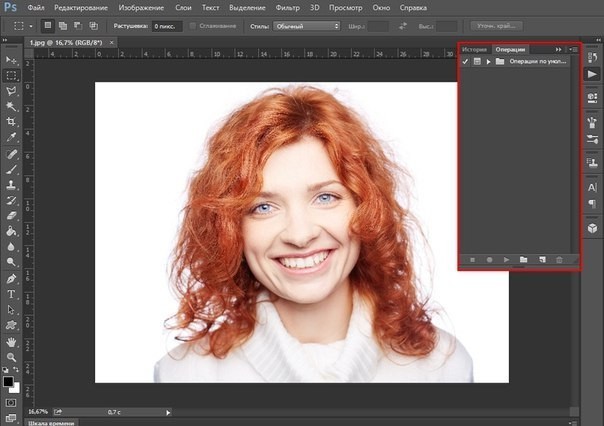Open the Слои menu
This screenshot has width=604, height=426.
pyautogui.click(x=183, y=7)
